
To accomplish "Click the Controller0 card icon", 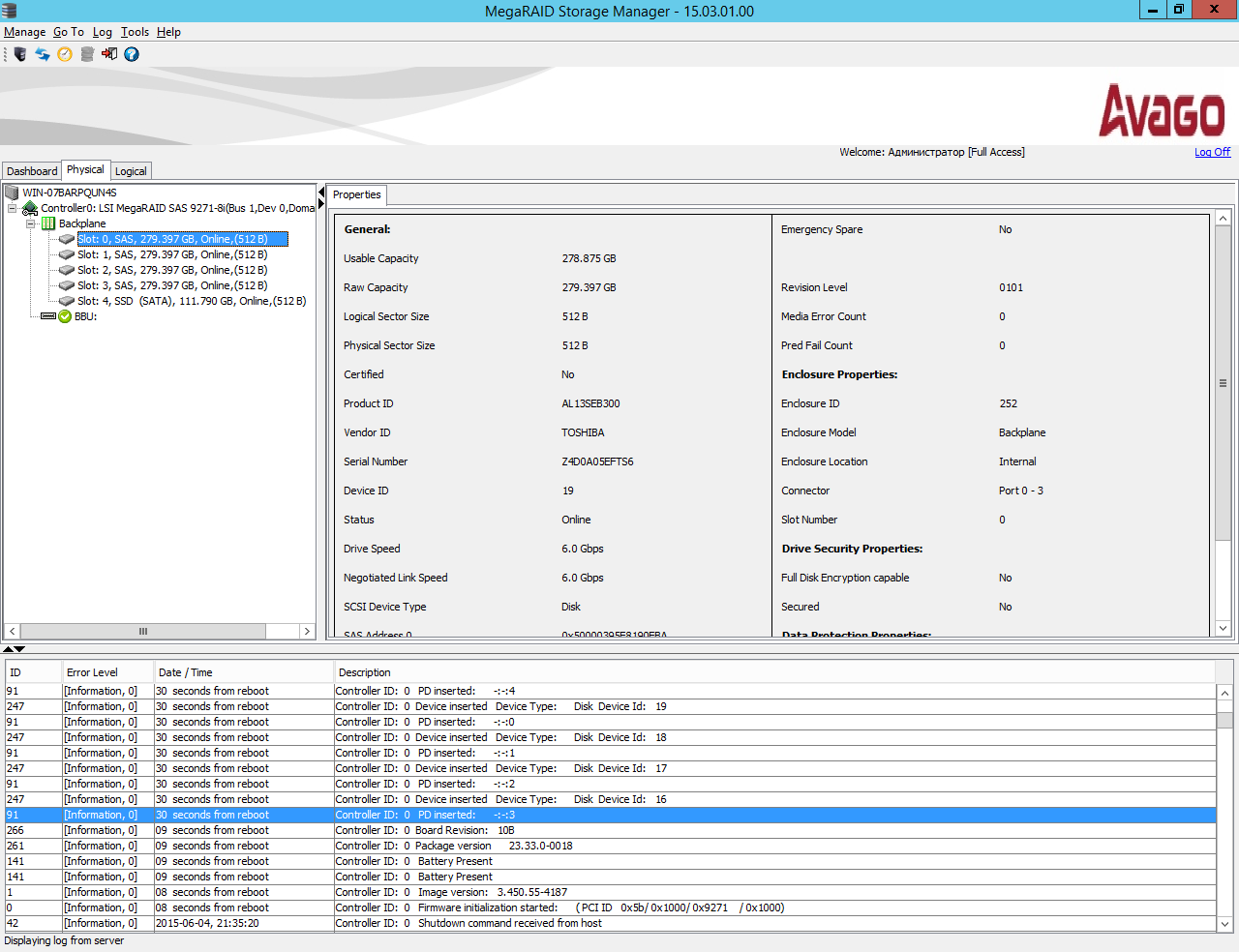I will tap(30, 208).
